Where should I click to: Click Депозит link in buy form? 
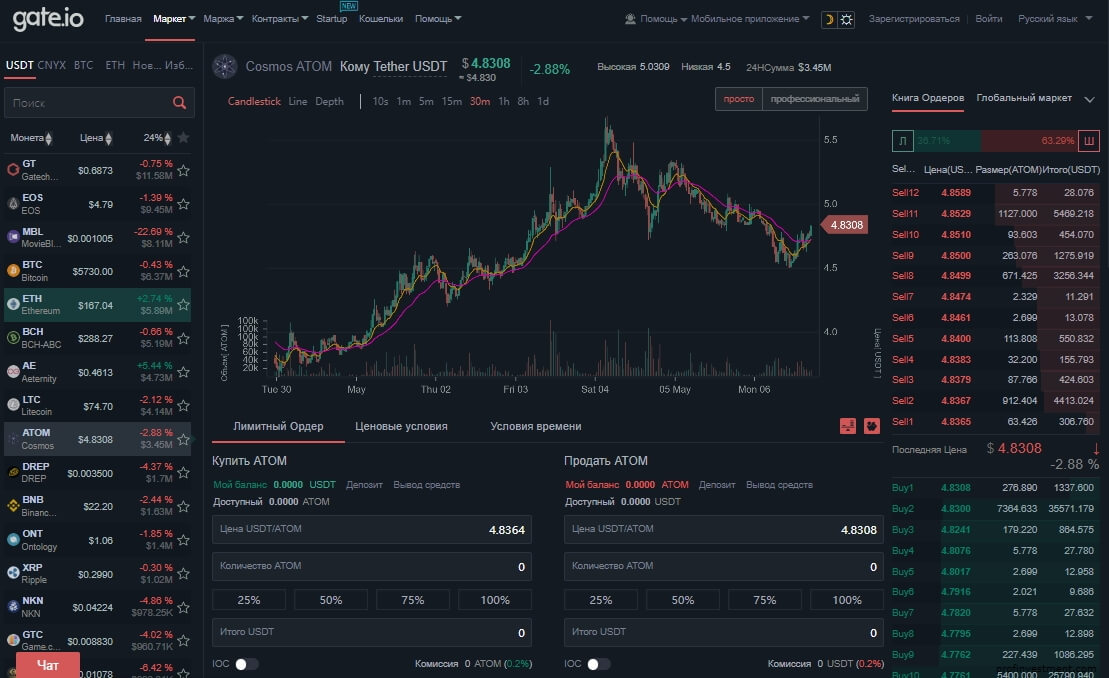point(364,485)
